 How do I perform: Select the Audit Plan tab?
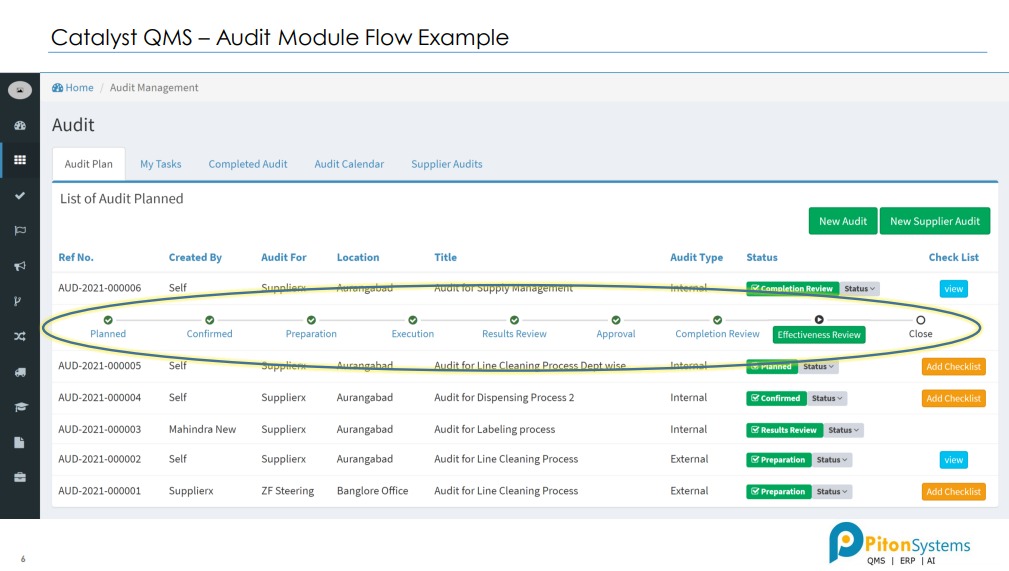click(x=89, y=164)
